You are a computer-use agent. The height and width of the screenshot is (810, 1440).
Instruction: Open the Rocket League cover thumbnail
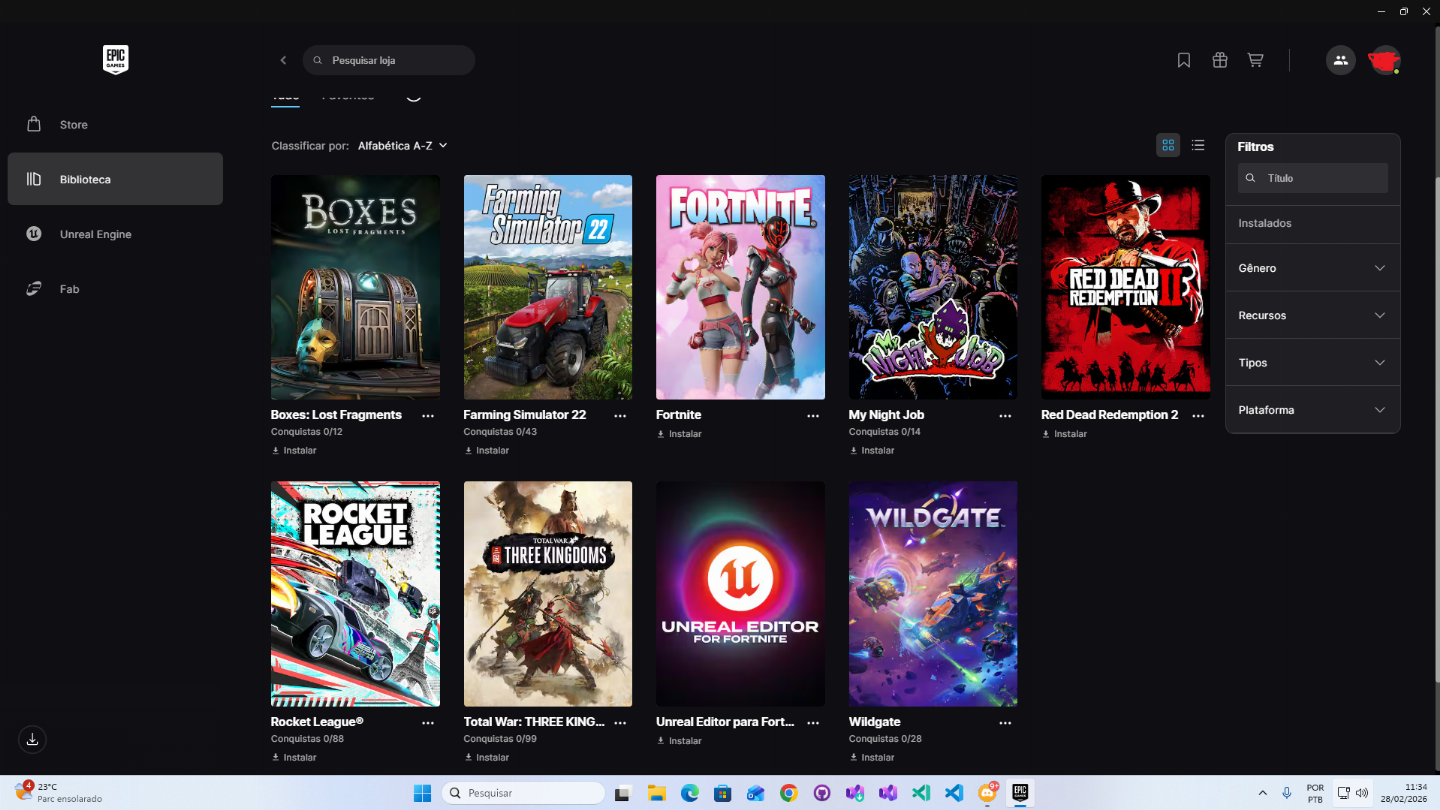(355, 594)
